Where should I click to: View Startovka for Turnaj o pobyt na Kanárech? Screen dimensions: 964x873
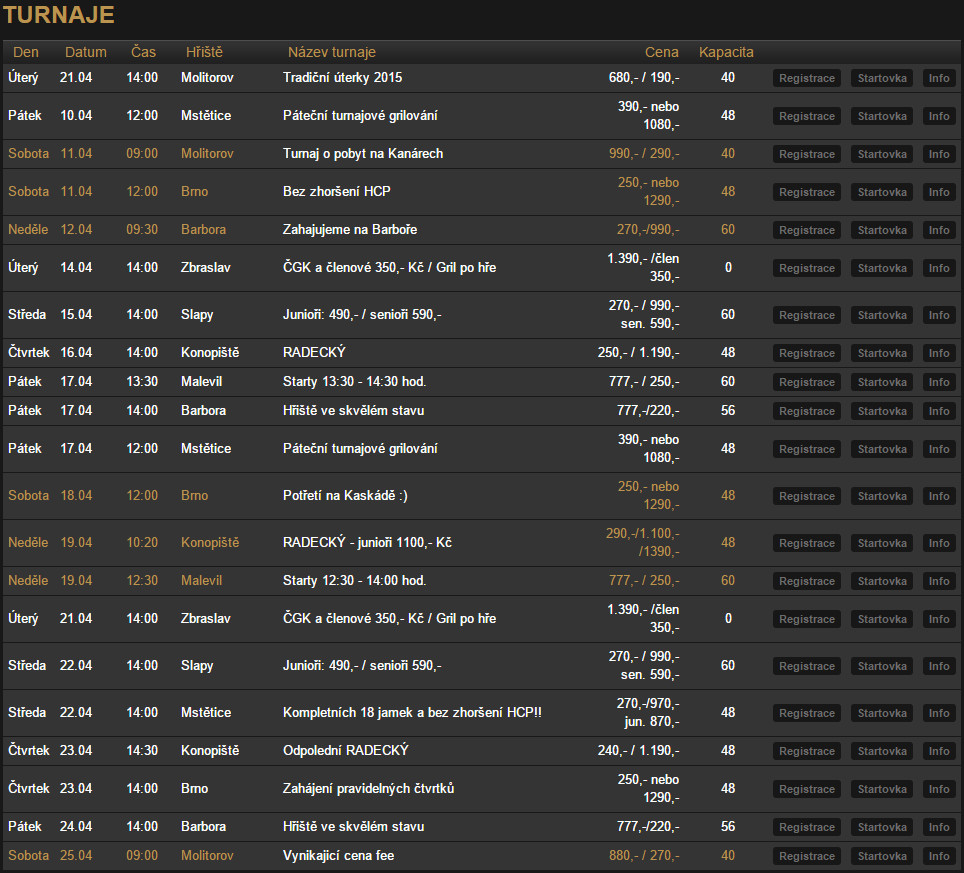coord(882,154)
